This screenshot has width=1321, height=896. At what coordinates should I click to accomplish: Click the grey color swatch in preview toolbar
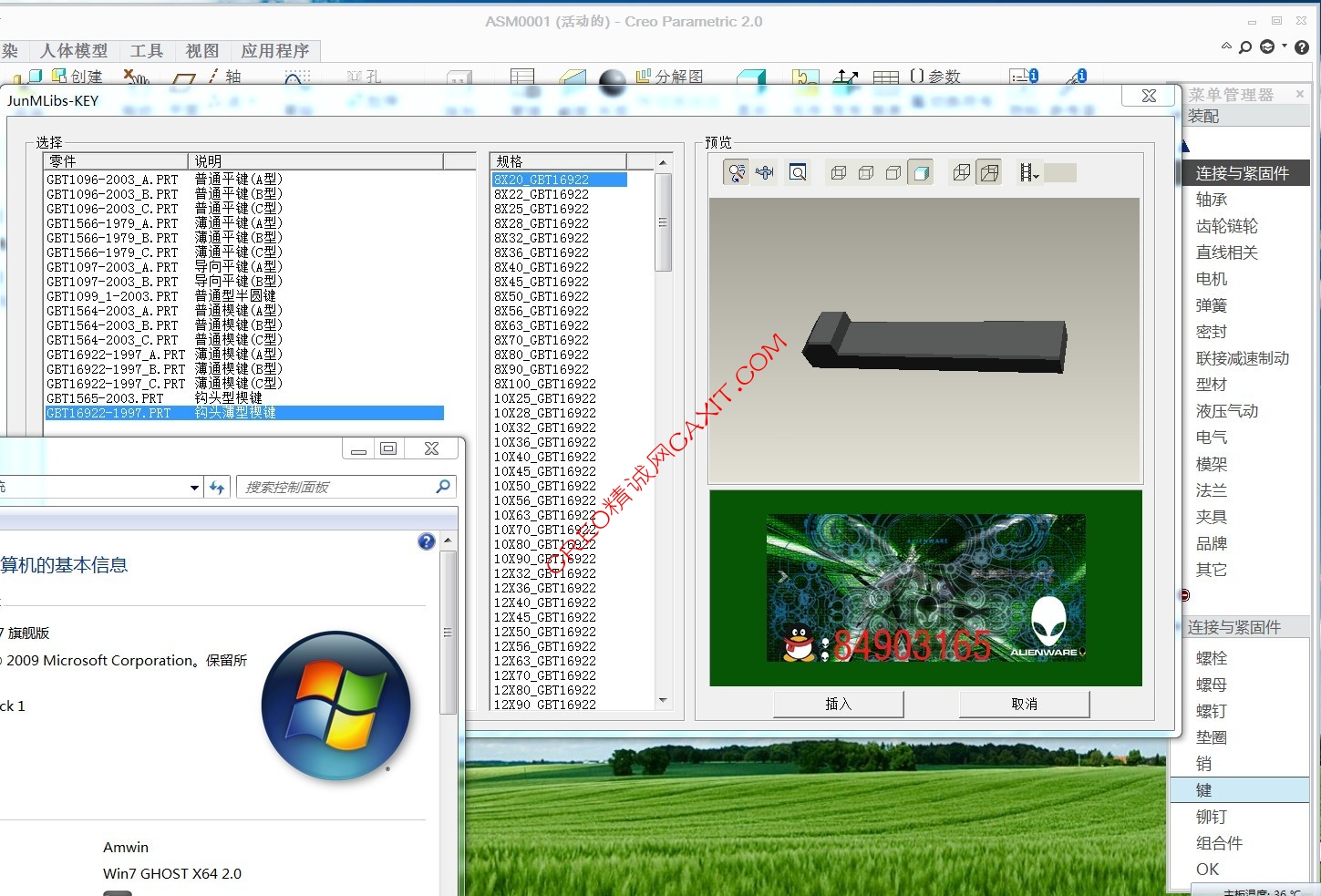pos(1060,172)
